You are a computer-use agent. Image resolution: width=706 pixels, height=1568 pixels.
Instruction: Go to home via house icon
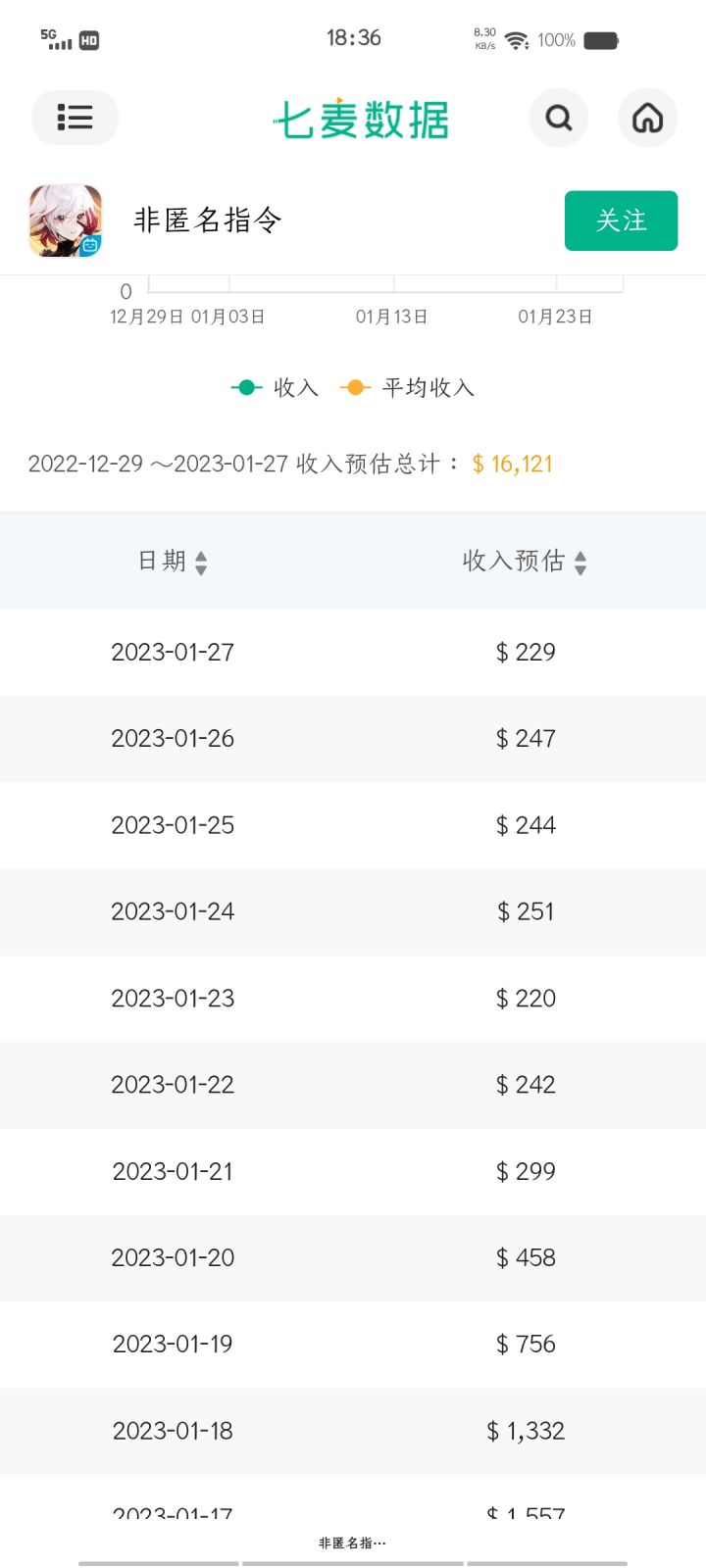[x=647, y=118]
